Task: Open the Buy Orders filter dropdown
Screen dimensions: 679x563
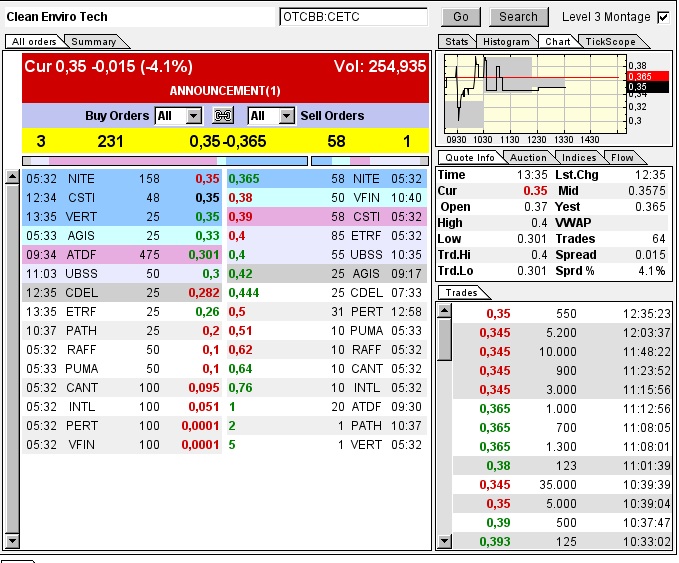Action: [193, 116]
